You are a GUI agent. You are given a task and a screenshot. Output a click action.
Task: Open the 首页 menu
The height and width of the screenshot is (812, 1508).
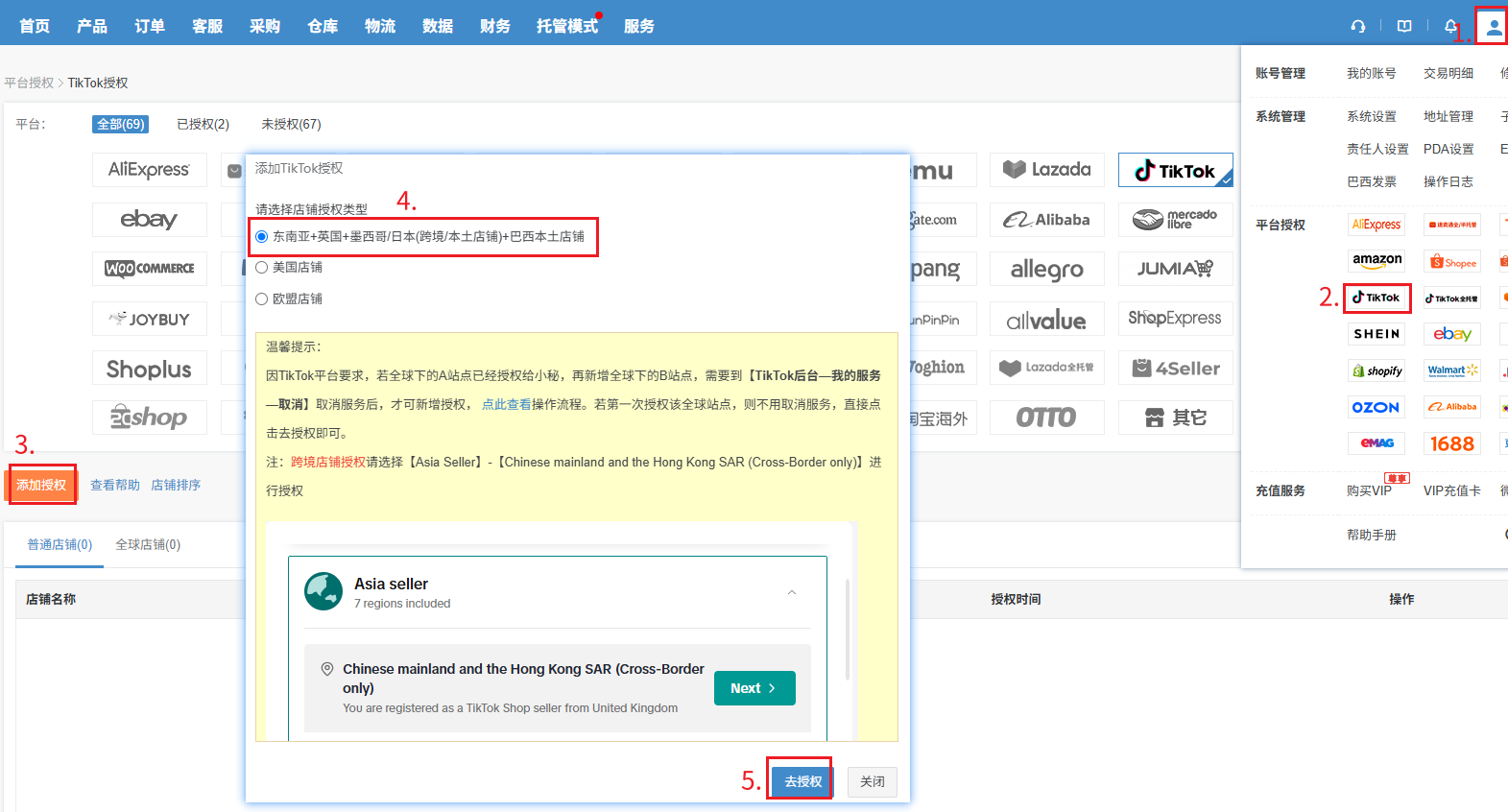coord(35,26)
